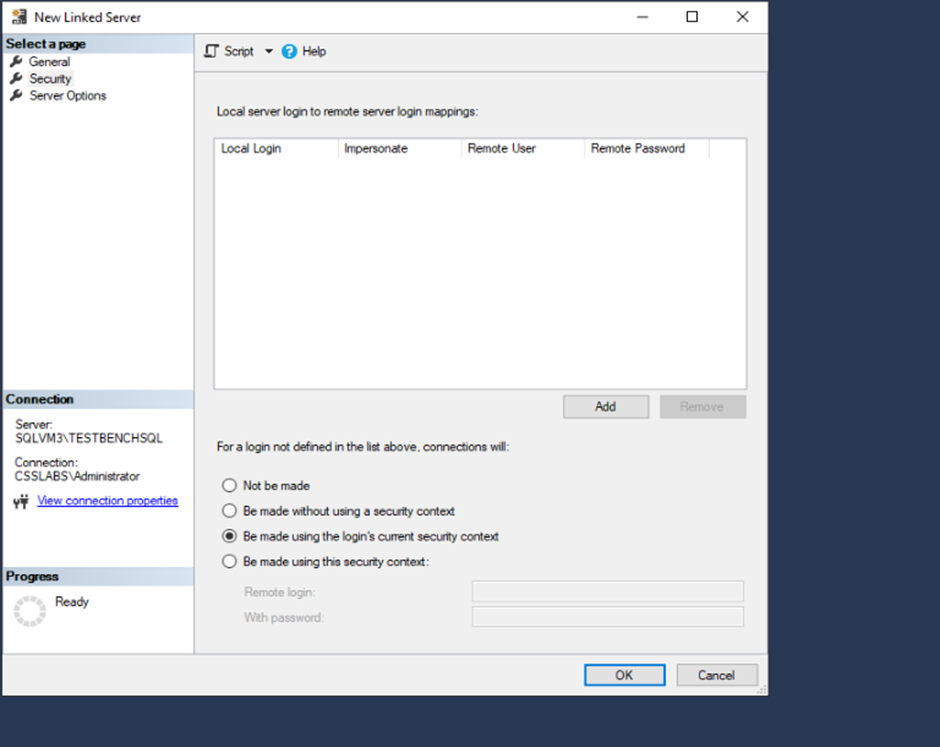Open the General page
940x747 pixels.
point(49,62)
